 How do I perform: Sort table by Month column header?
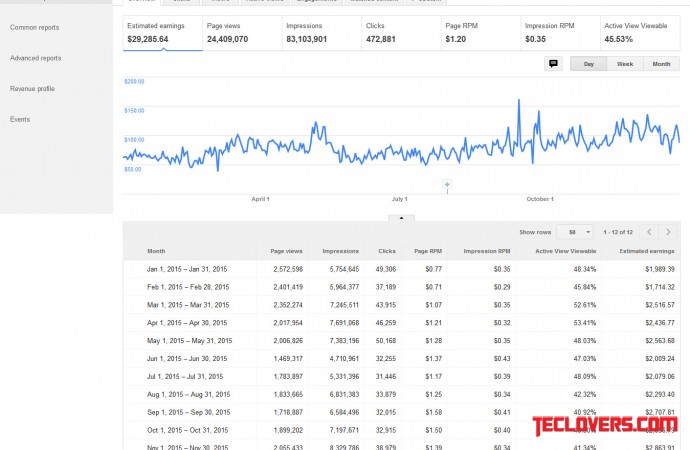pos(157,251)
